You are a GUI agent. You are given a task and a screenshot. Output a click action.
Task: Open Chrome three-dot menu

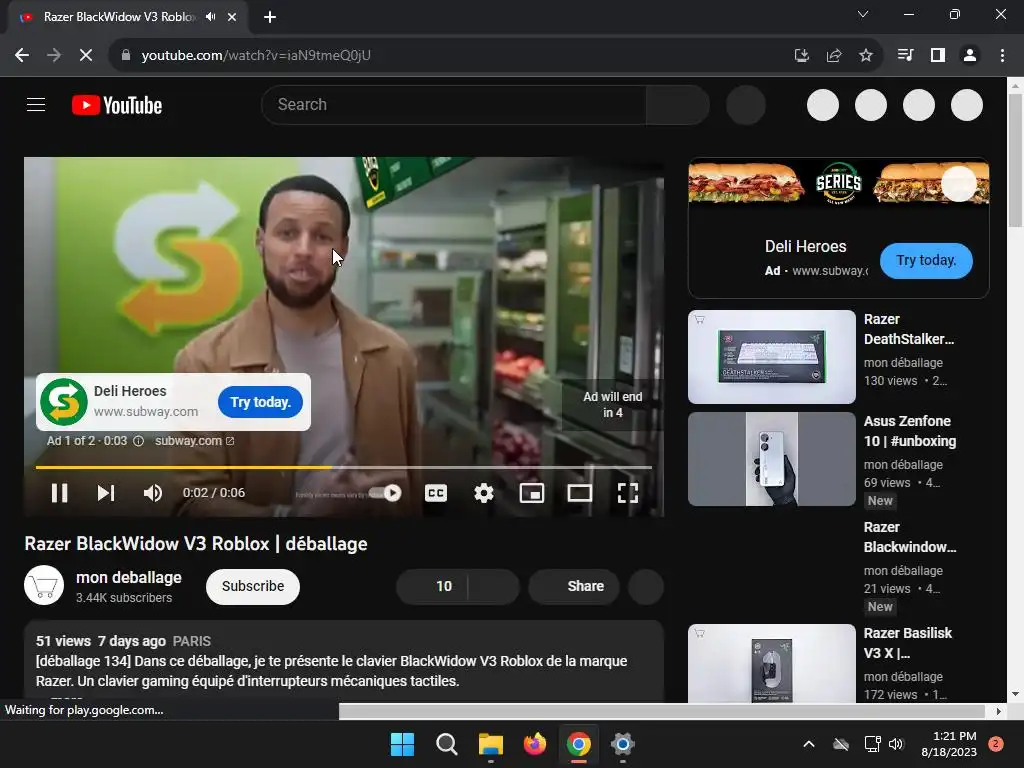[1002, 56]
